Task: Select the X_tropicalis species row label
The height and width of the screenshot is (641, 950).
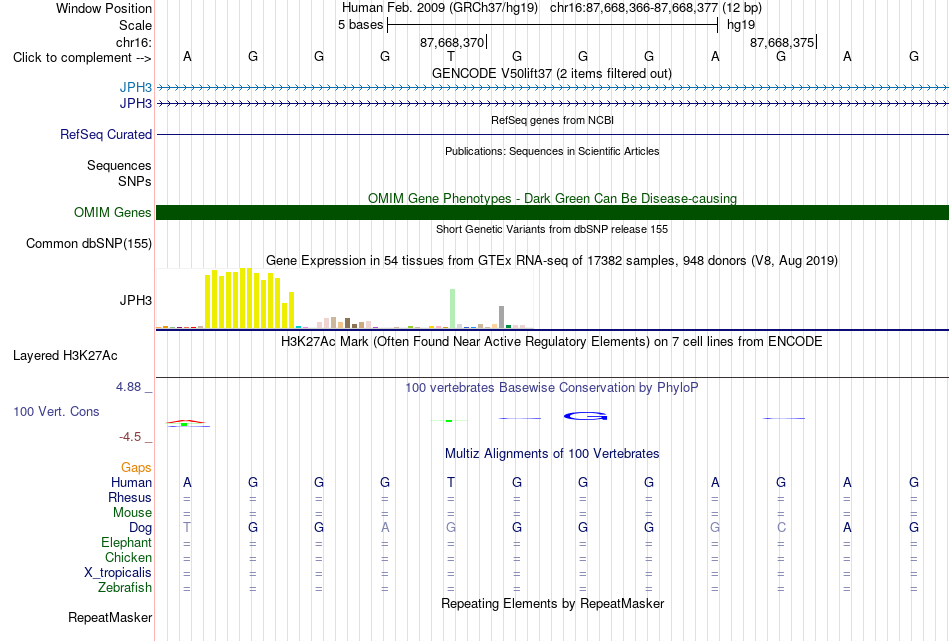Action: point(118,573)
